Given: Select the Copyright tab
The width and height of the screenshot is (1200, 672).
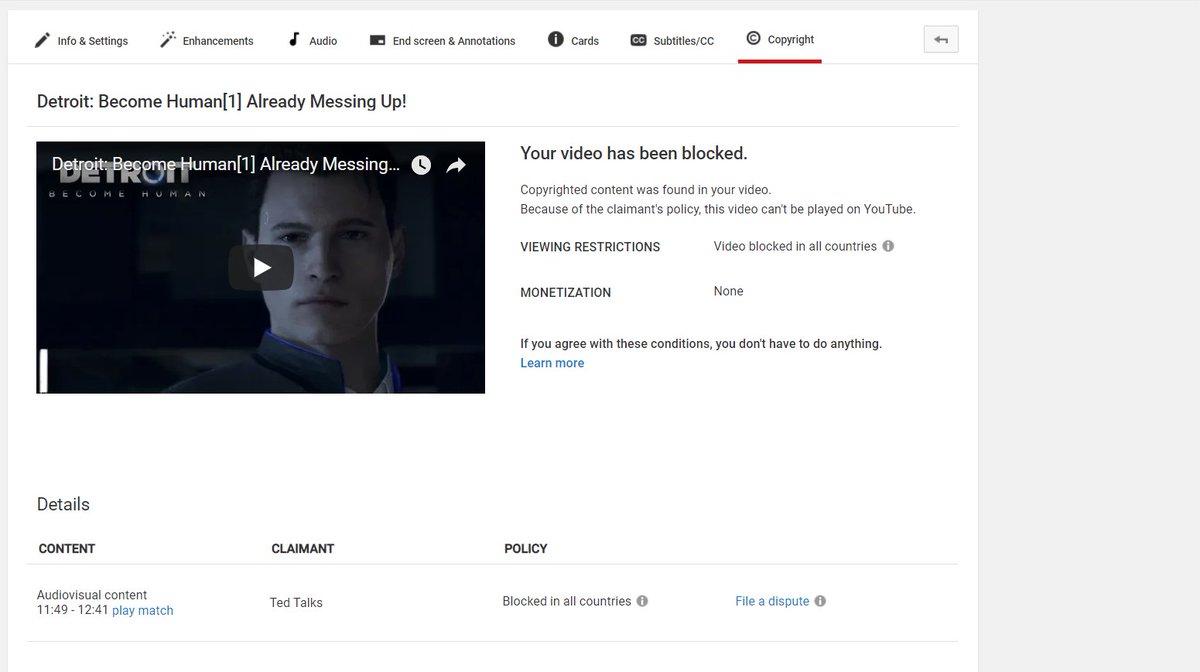Looking at the screenshot, I should point(780,40).
